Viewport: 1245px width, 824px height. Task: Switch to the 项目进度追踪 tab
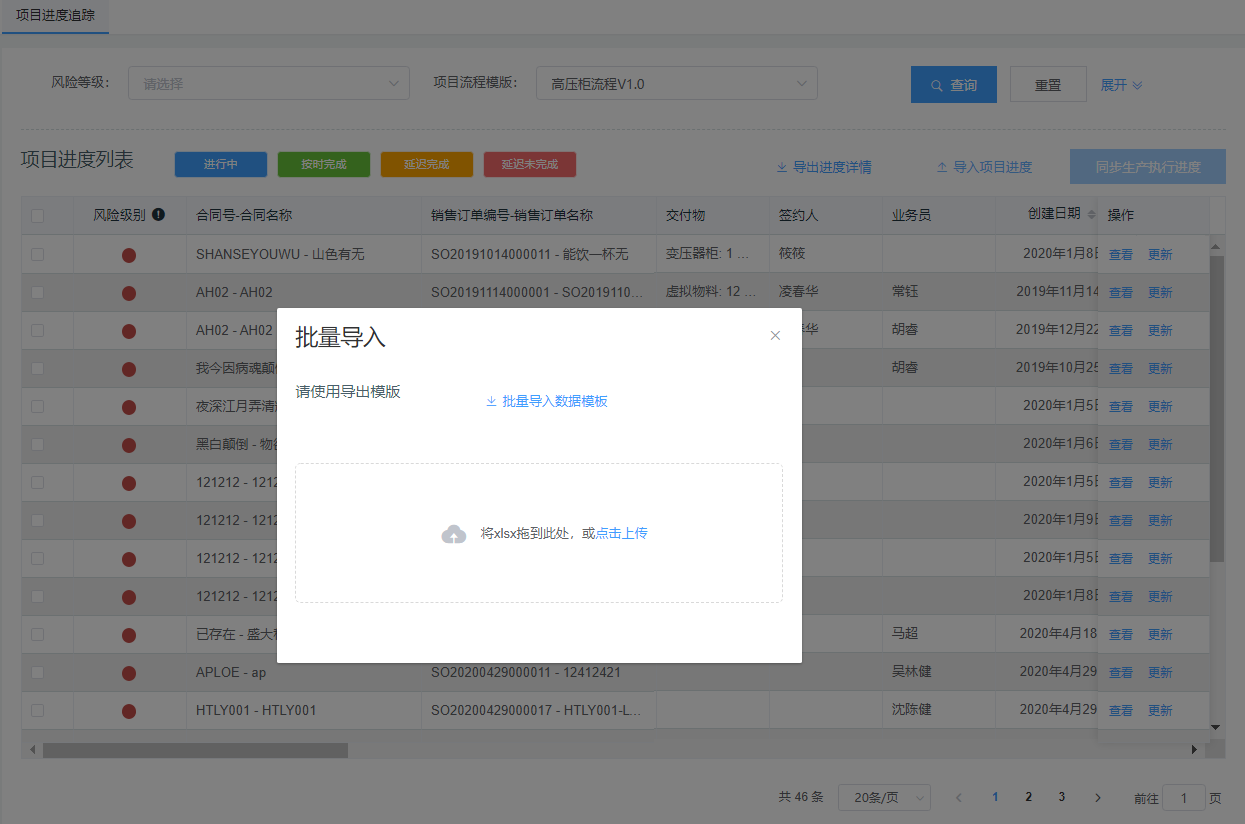(55, 16)
